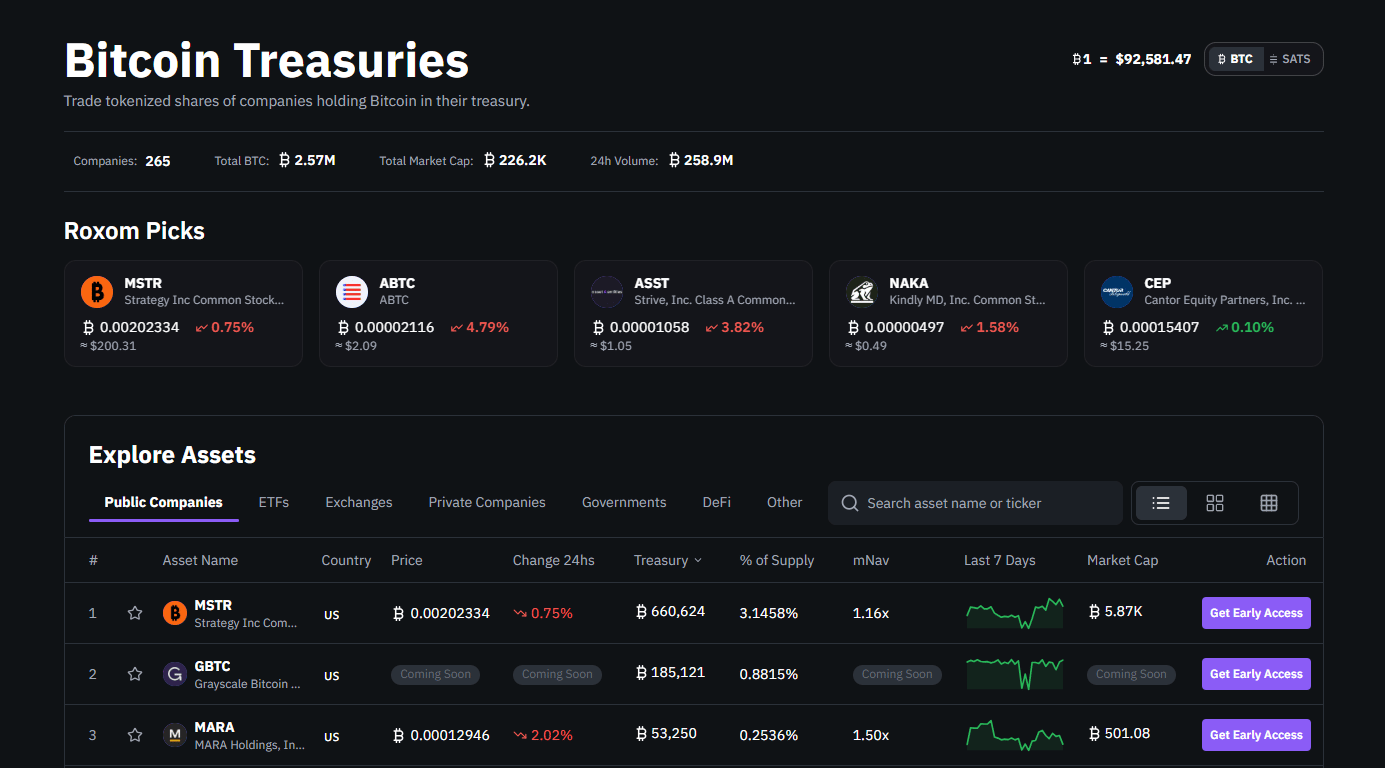Image resolution: width=1385 pixels, height=768 pixels.
Task: Click the Total BTC 2.57M stat
Action: 275,160
